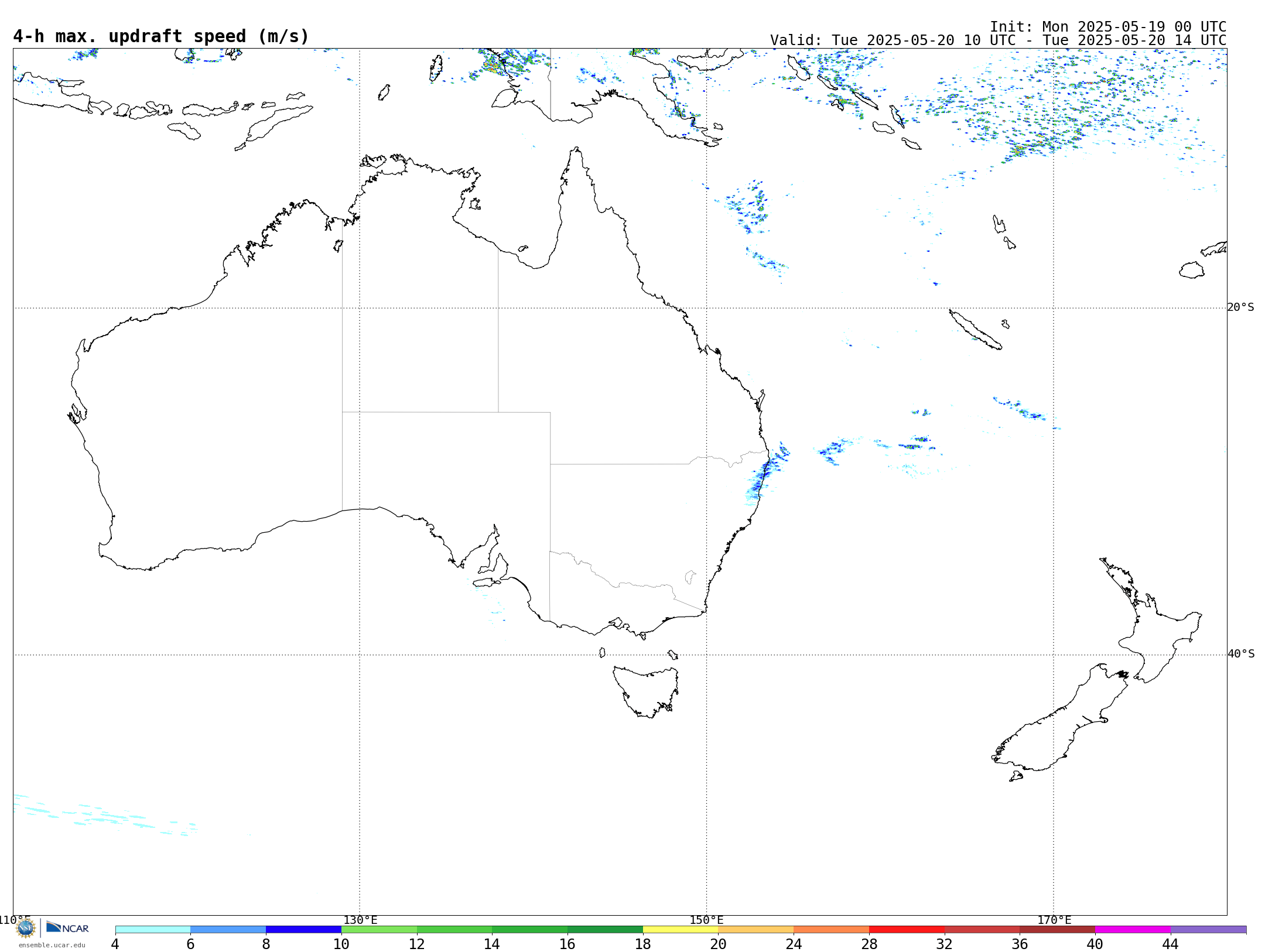This screenshot has width=1265, height=952.
Task: Click the light cyan 4-6 color swatch
Action: 153,930
